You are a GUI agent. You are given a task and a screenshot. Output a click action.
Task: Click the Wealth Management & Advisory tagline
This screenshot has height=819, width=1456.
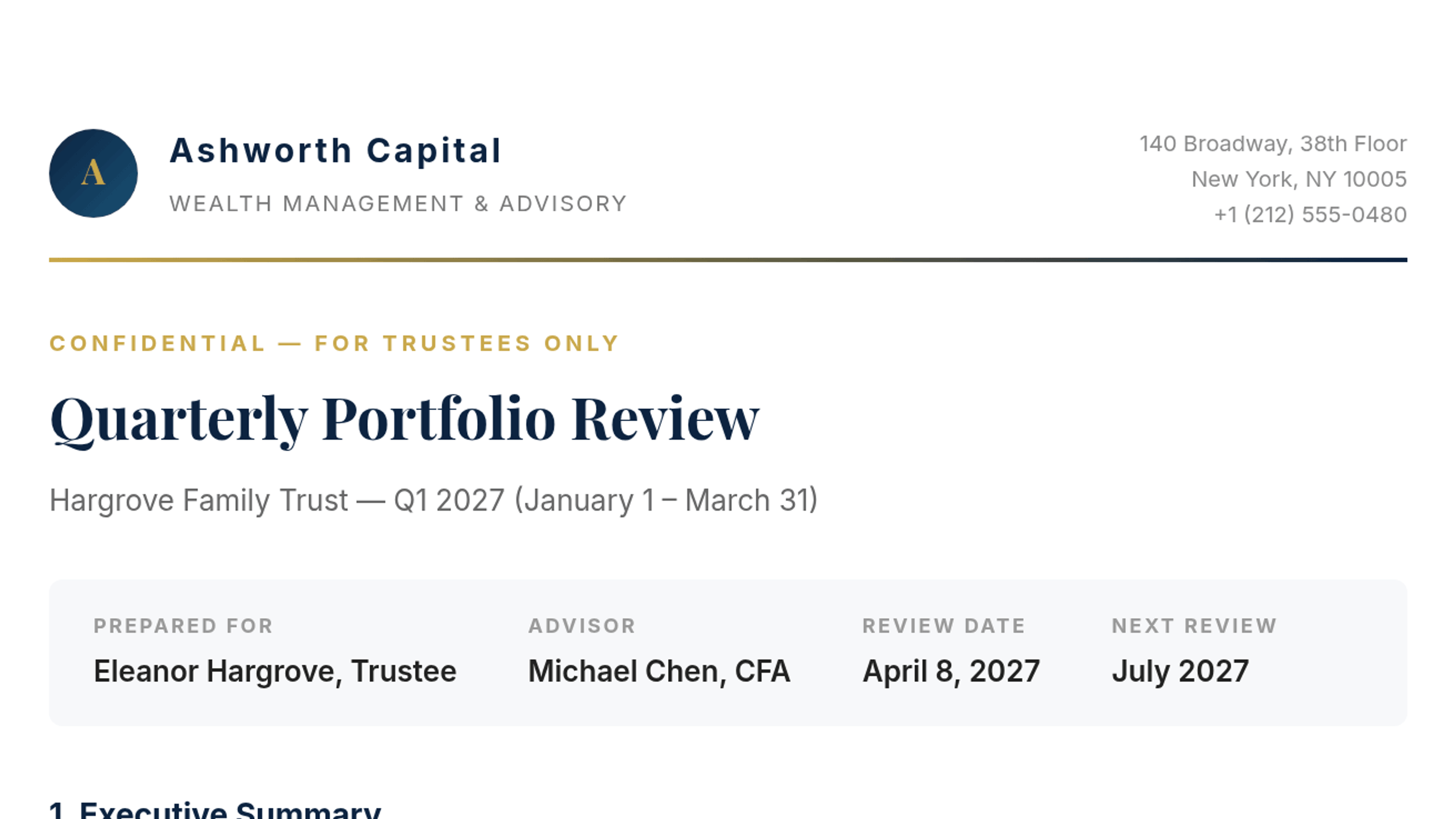[x=398, y=203]
